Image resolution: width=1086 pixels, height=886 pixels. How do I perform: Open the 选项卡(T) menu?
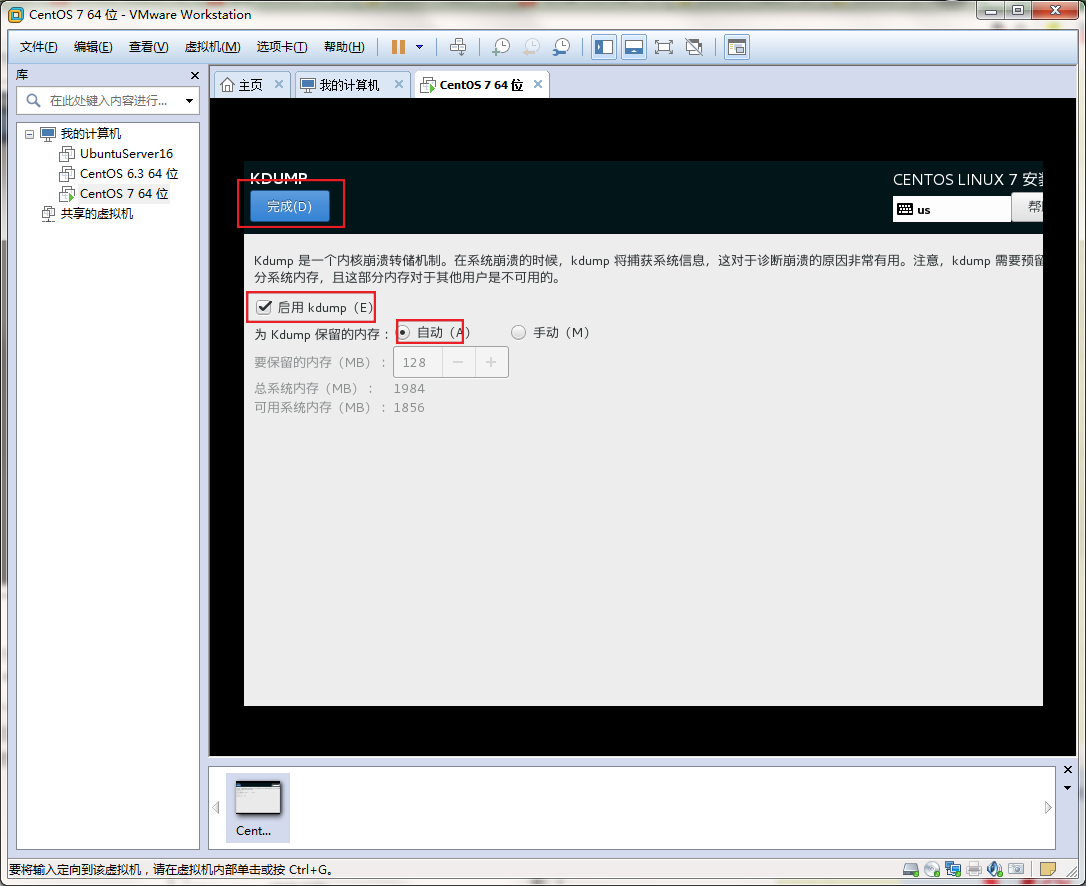pos(282,47)
